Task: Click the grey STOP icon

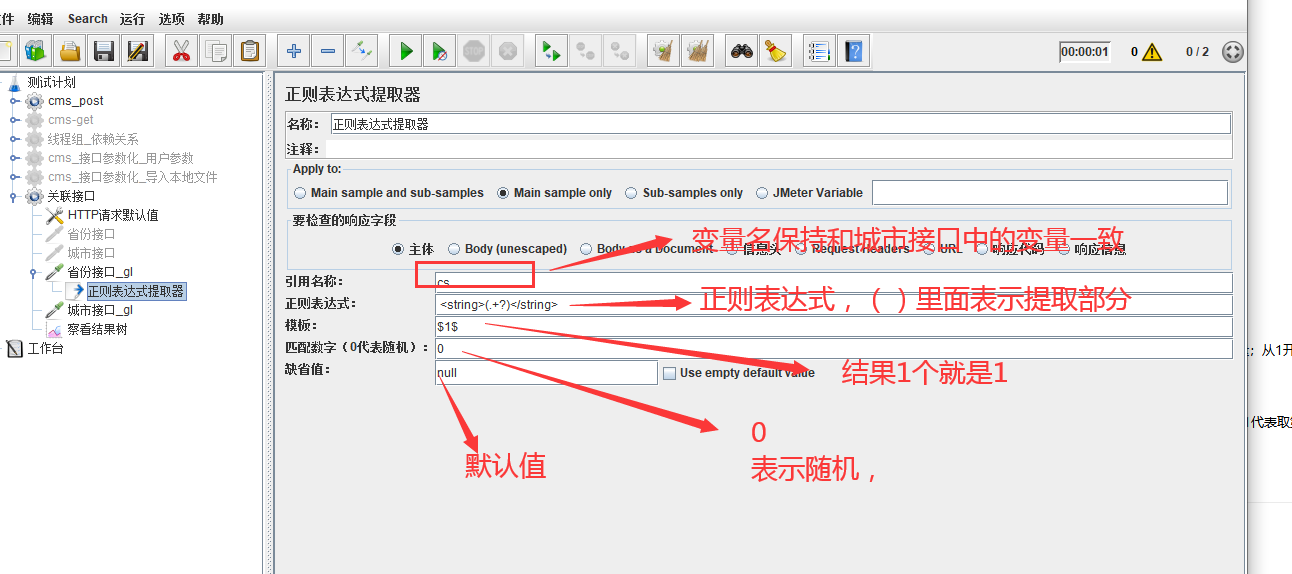Action: [x=473, y=51]
